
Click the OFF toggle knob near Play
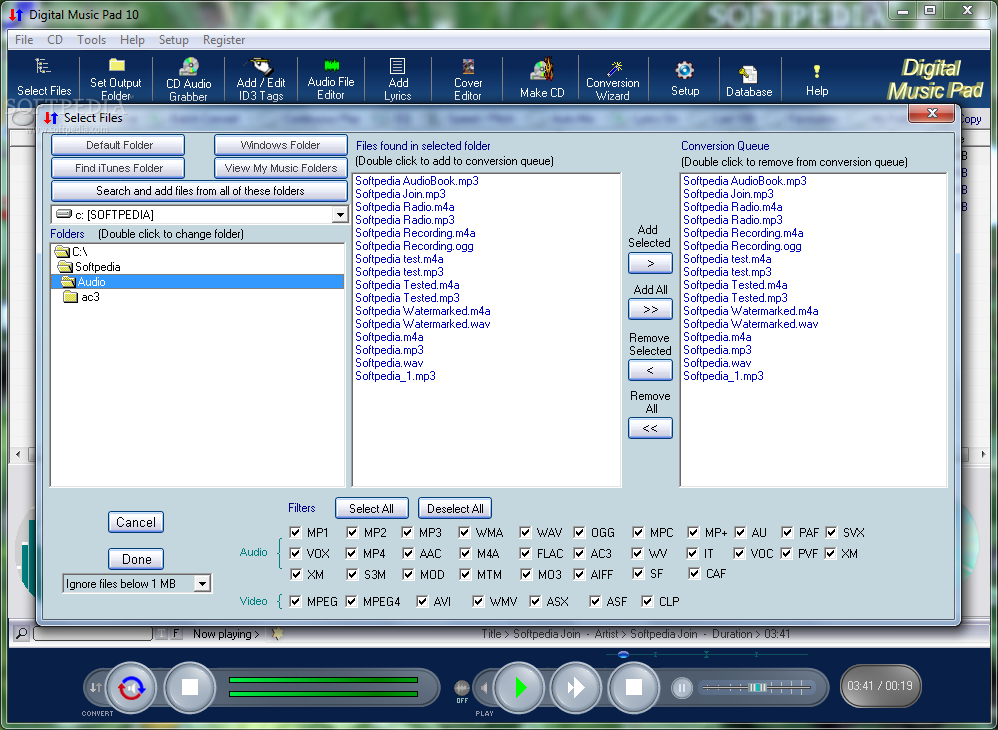click(x=462, y=688)
